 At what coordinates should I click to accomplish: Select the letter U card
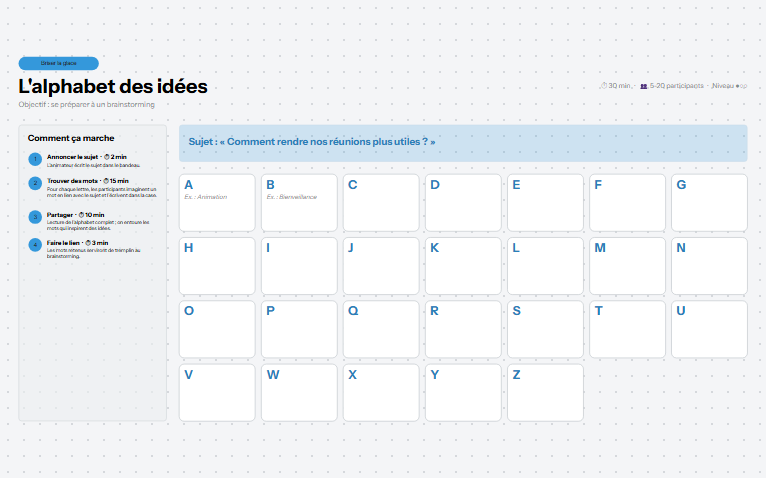point(709,329)
